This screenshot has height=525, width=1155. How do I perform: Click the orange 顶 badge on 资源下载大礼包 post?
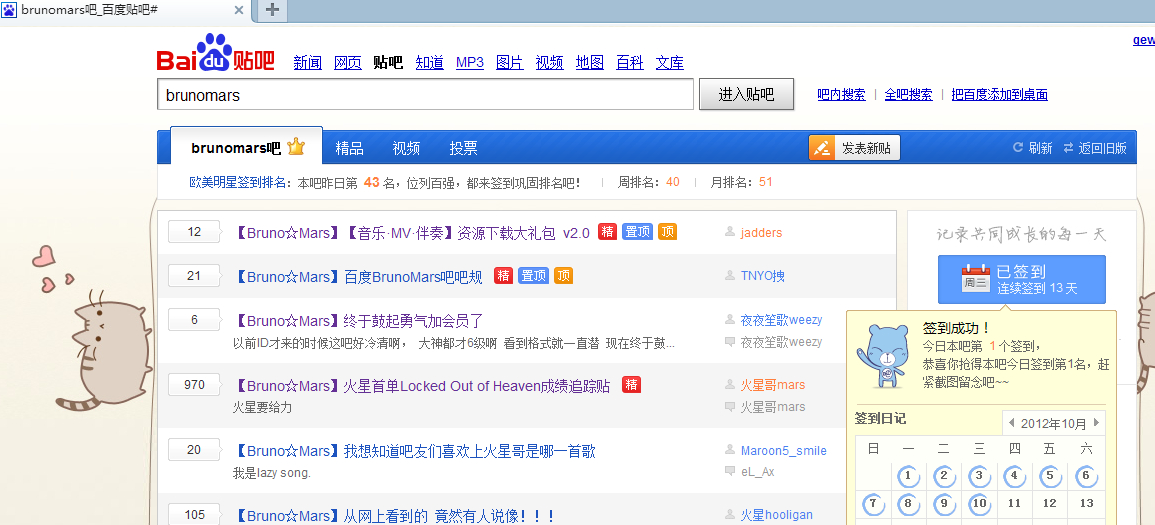point(667,232)
